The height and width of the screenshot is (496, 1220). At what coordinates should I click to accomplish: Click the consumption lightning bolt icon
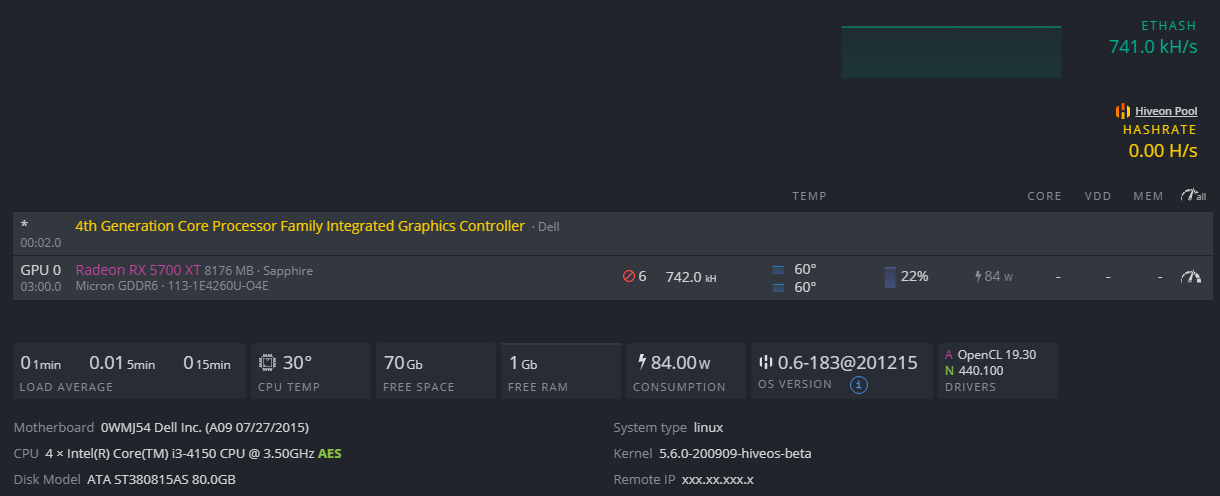pyautogui.click(x=641, y=362)
